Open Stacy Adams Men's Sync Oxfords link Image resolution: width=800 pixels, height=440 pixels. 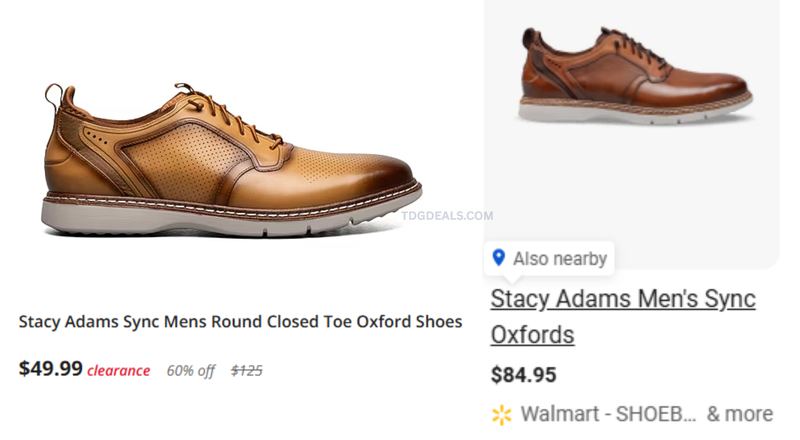622,316
